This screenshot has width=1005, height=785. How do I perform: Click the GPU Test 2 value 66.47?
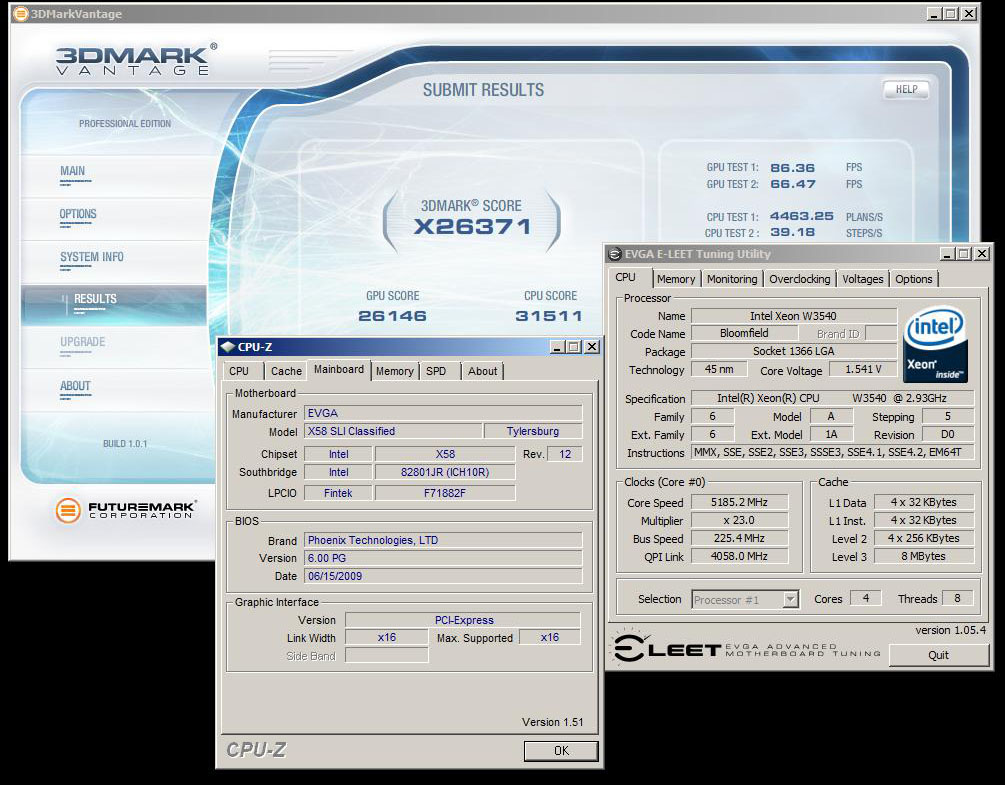[x=793, y=185]
